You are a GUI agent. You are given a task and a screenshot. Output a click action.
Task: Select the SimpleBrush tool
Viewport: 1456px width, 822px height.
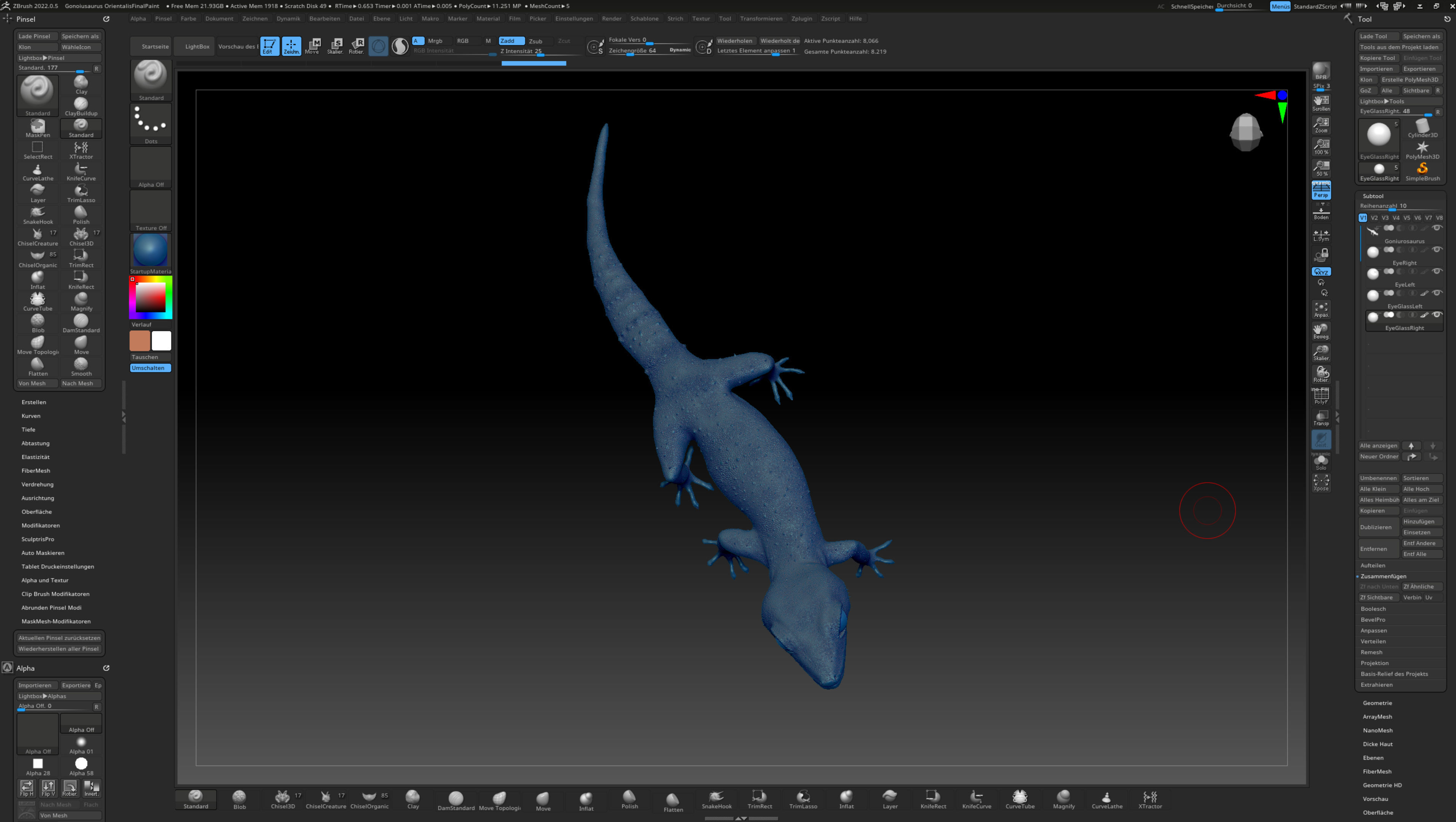1423,172
